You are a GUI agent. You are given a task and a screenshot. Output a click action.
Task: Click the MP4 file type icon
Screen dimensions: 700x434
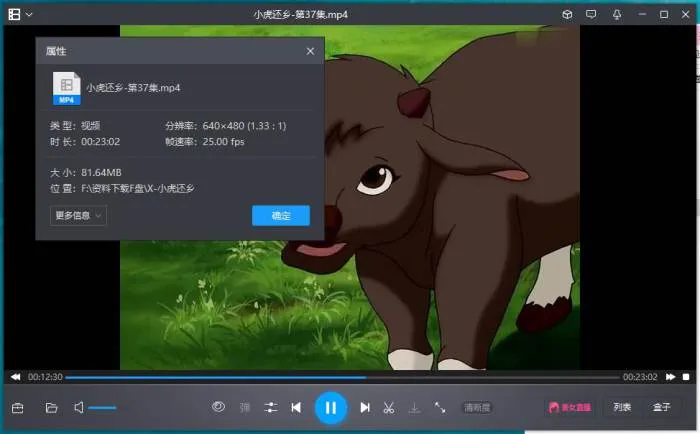[x=67, y=88]
